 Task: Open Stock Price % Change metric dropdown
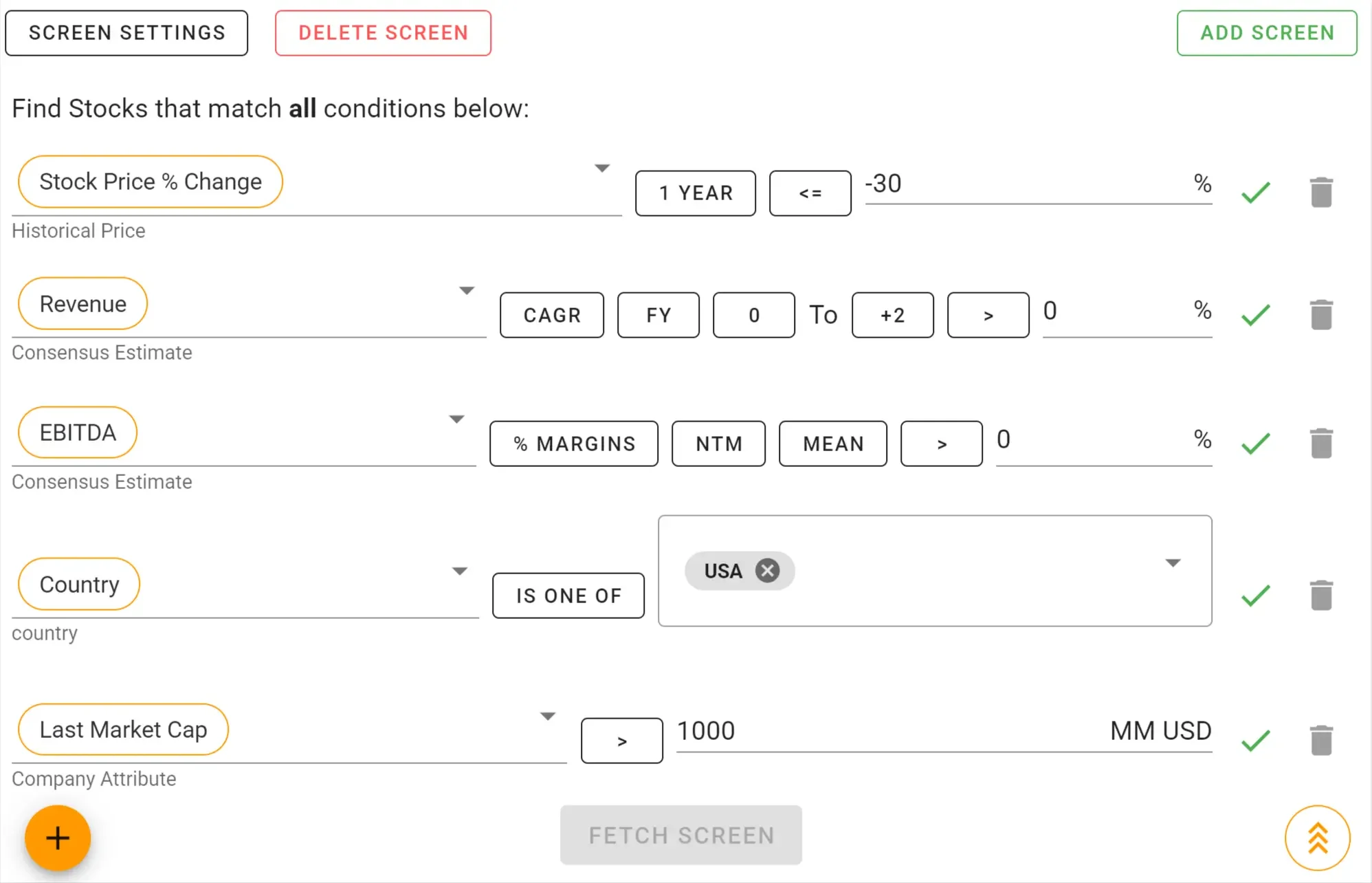point(602,168)
